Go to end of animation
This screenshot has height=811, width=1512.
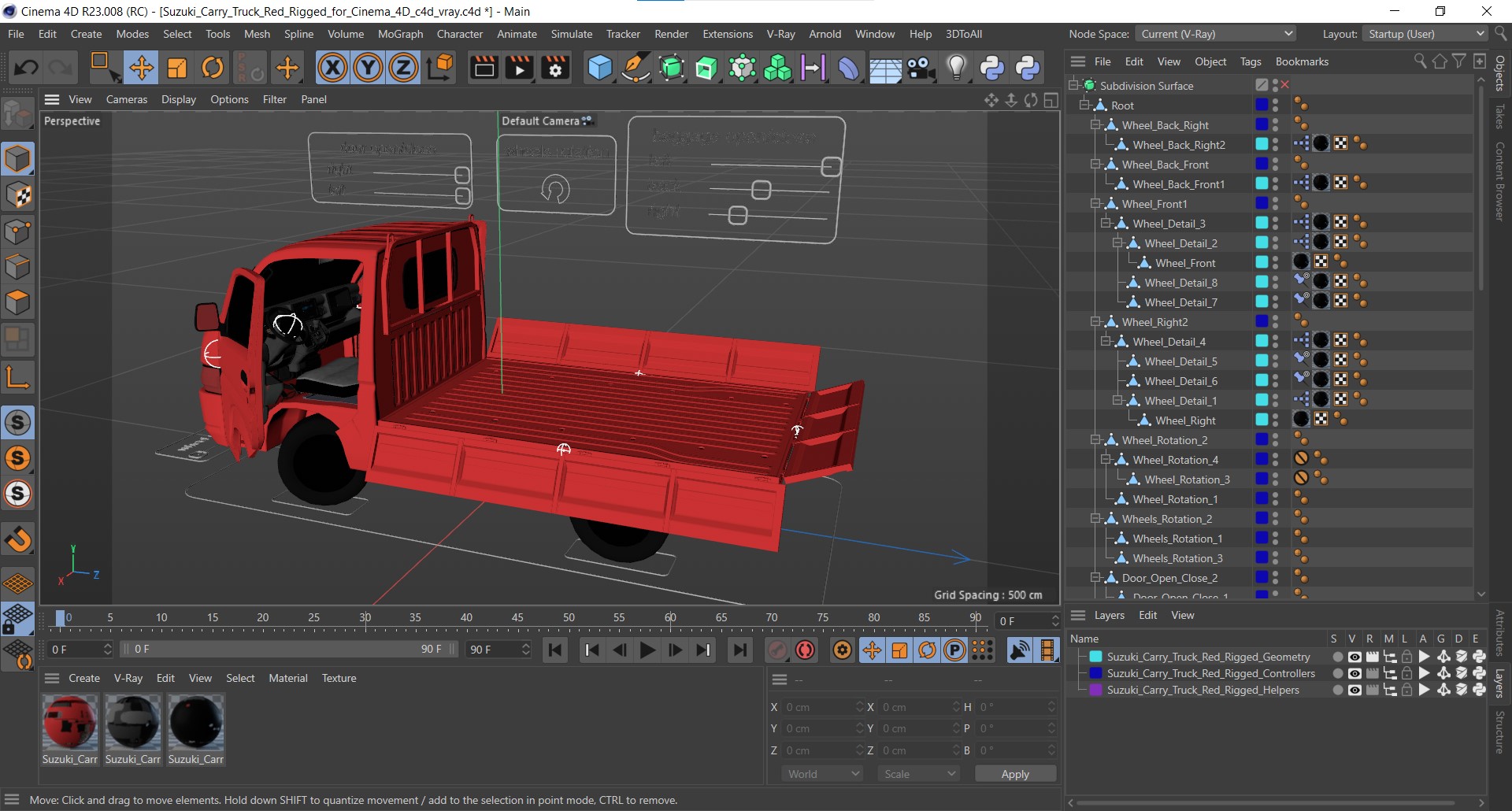tap(739, 650)
